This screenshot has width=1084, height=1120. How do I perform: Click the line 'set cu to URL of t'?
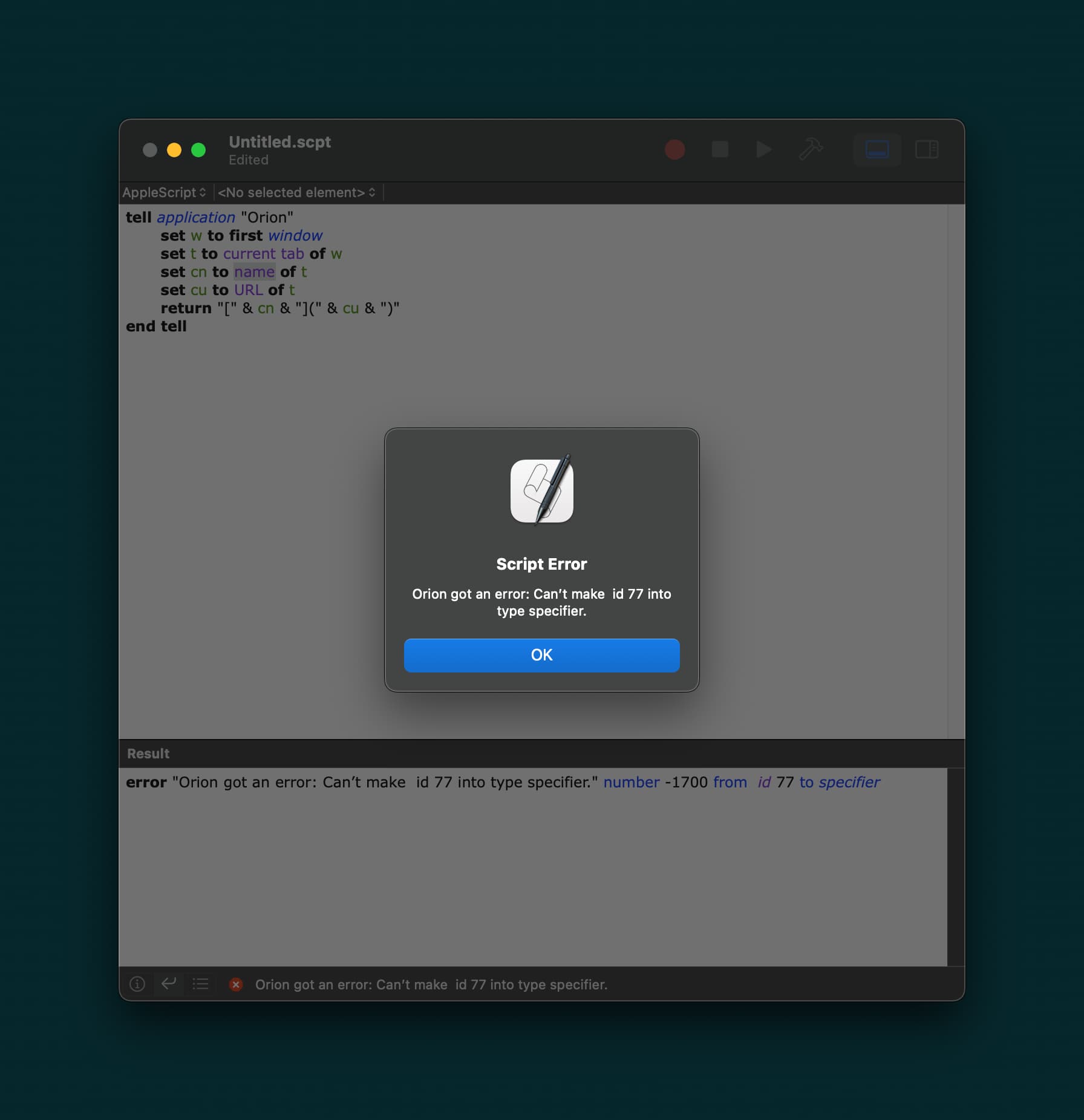click(227, 290)
